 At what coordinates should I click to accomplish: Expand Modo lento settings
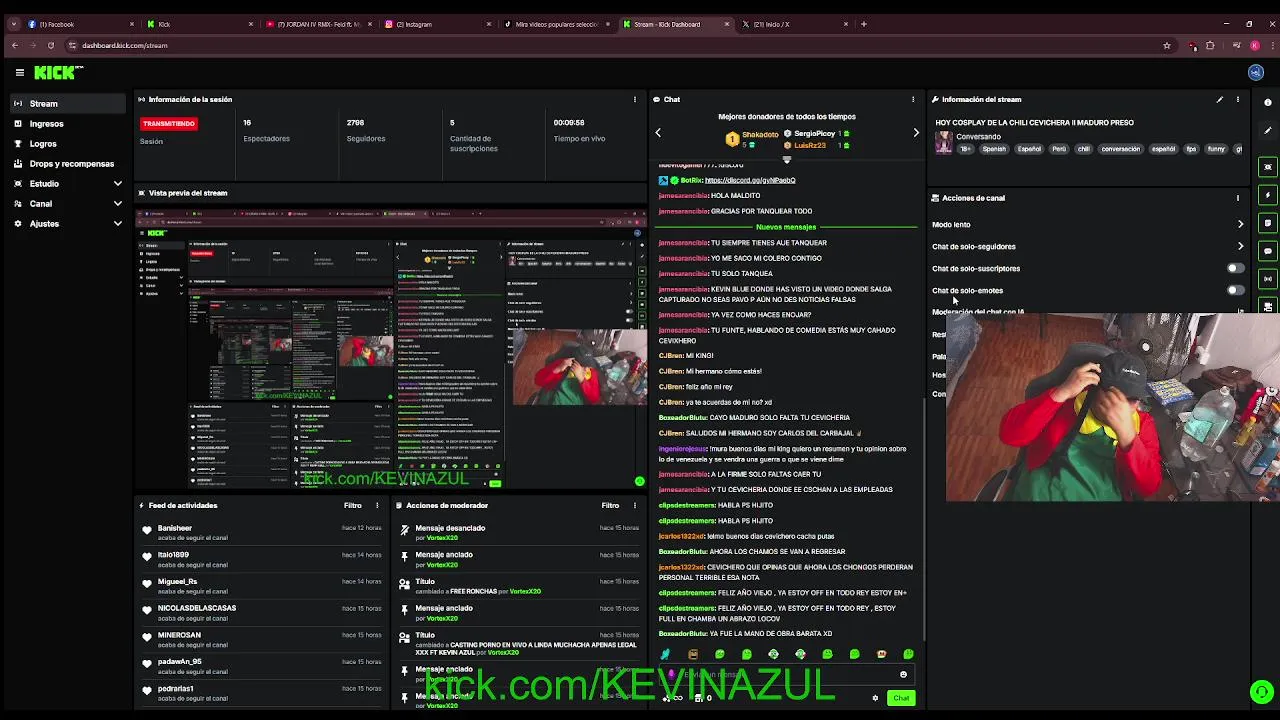pos(1240,224)
